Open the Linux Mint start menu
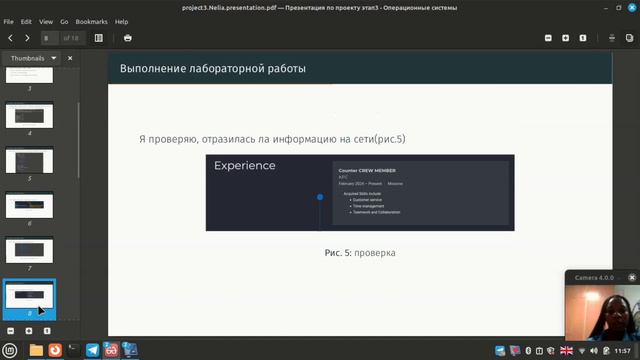This screenshot has width=640, height=360. coord(9,350)
